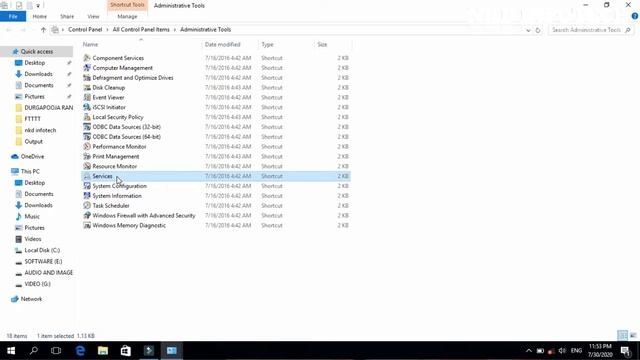Click the Task Scheduler clock icon
This screenshot has width=640, height=360.
pos(87,205)
